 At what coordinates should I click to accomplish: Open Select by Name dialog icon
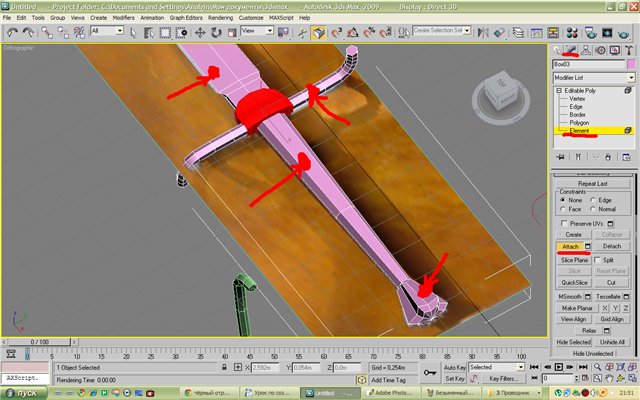(149, 32)
